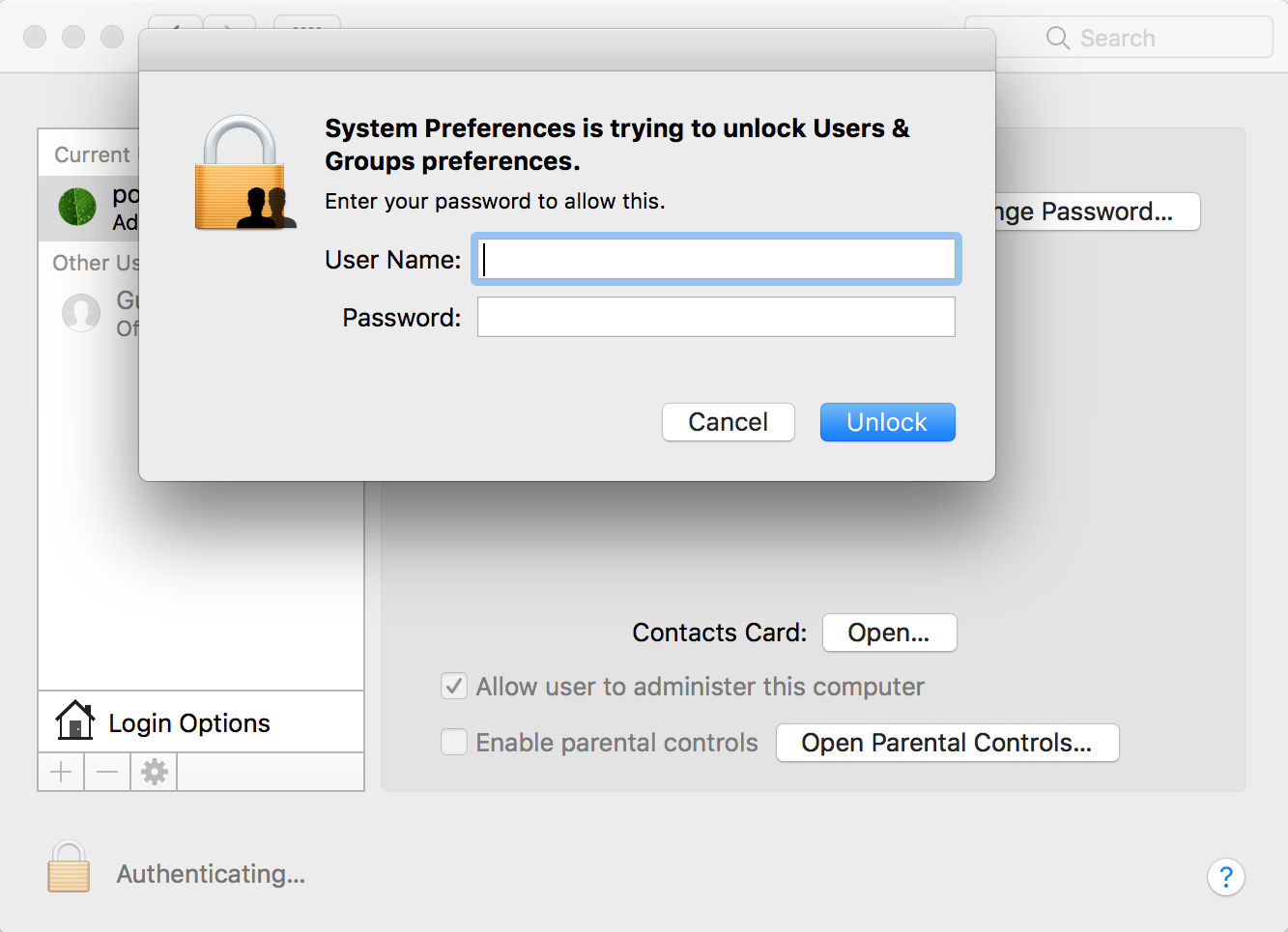Click the lock icon beside Authenticating
This screenshot has width=1288, height=932.
[x=69, y=866]
